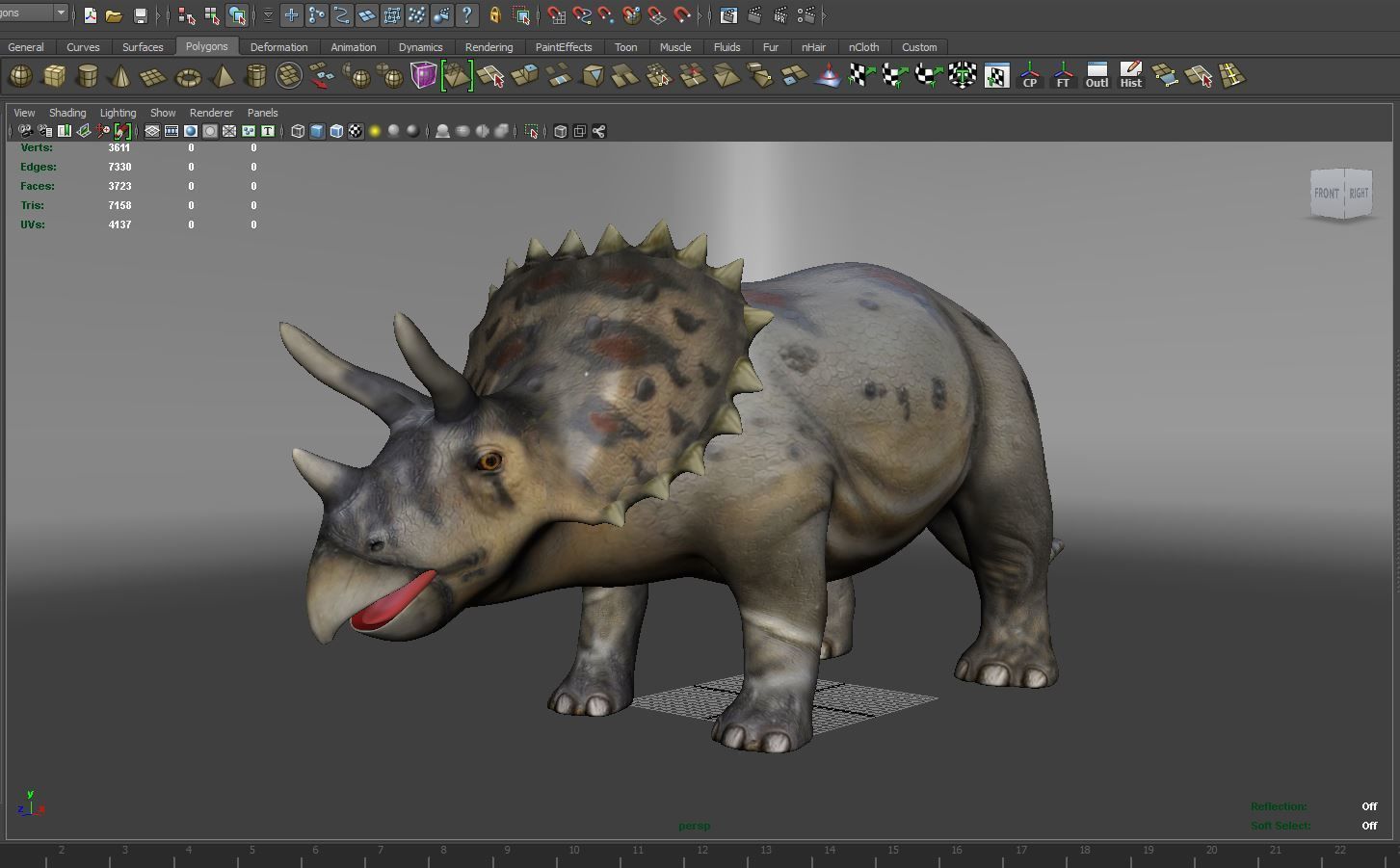
Task: Toggle use all lights yellow bulb
Action: (375, 131)
